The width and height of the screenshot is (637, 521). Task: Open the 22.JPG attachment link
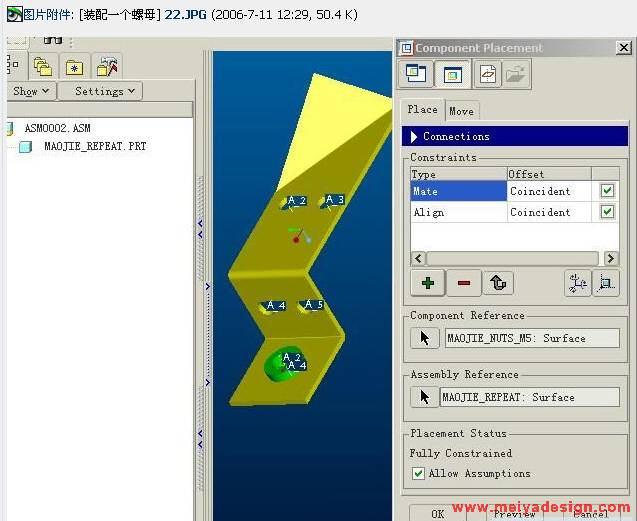click(x=185, y=15)
